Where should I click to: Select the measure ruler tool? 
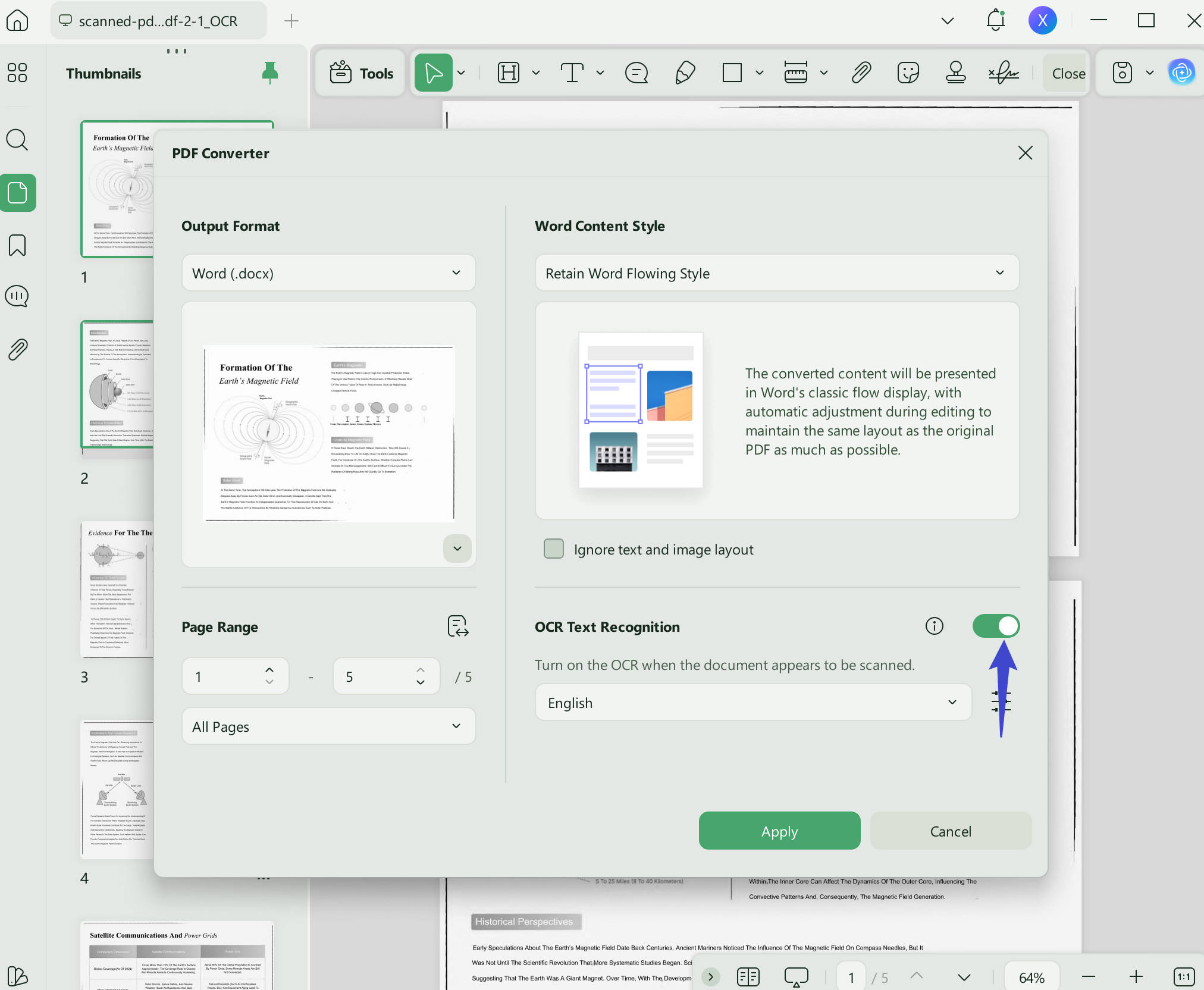pos(796,73)
